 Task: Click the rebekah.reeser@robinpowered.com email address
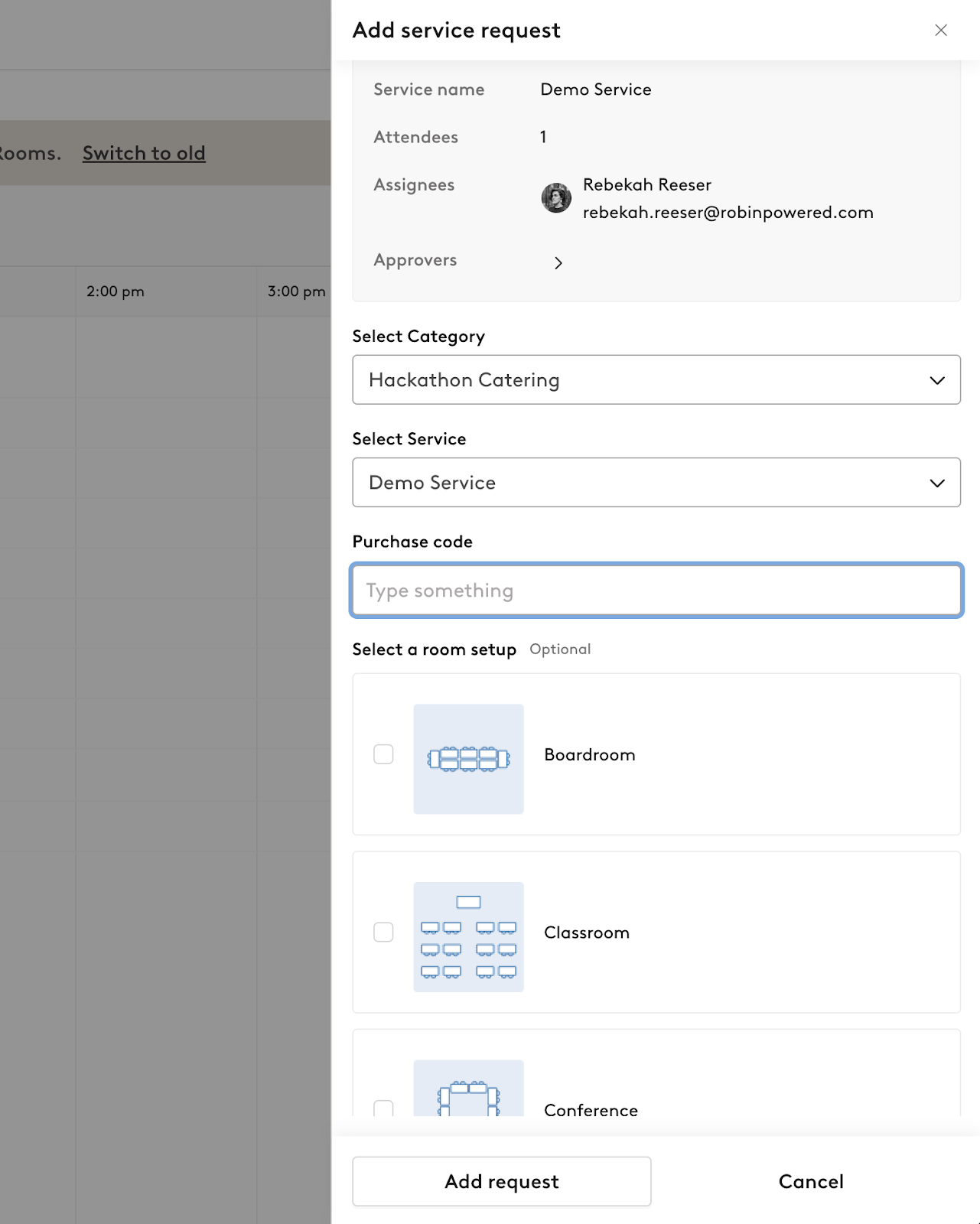tap(728, 212)
